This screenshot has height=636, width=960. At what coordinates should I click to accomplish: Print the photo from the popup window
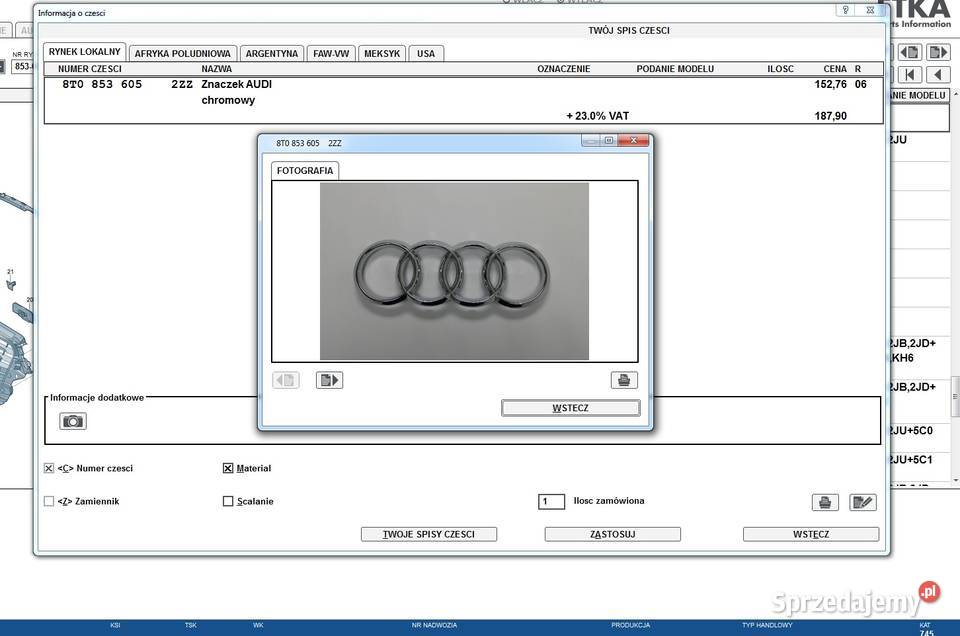tap(624, 380)
